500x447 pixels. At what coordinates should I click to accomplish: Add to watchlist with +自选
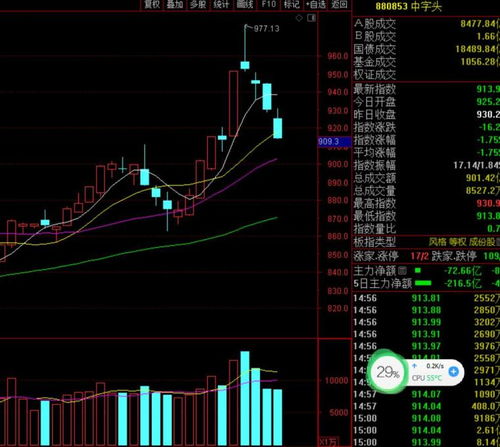[x=316, y=4]
